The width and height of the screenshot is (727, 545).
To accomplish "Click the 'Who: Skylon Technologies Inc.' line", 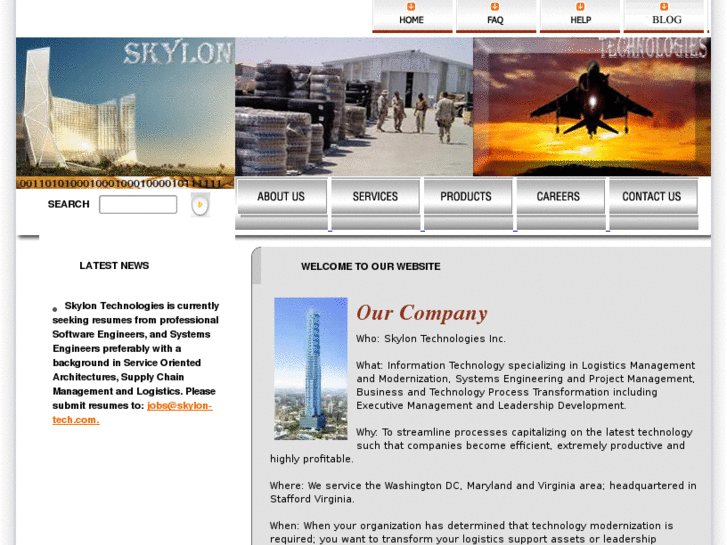I will point(431,339).
